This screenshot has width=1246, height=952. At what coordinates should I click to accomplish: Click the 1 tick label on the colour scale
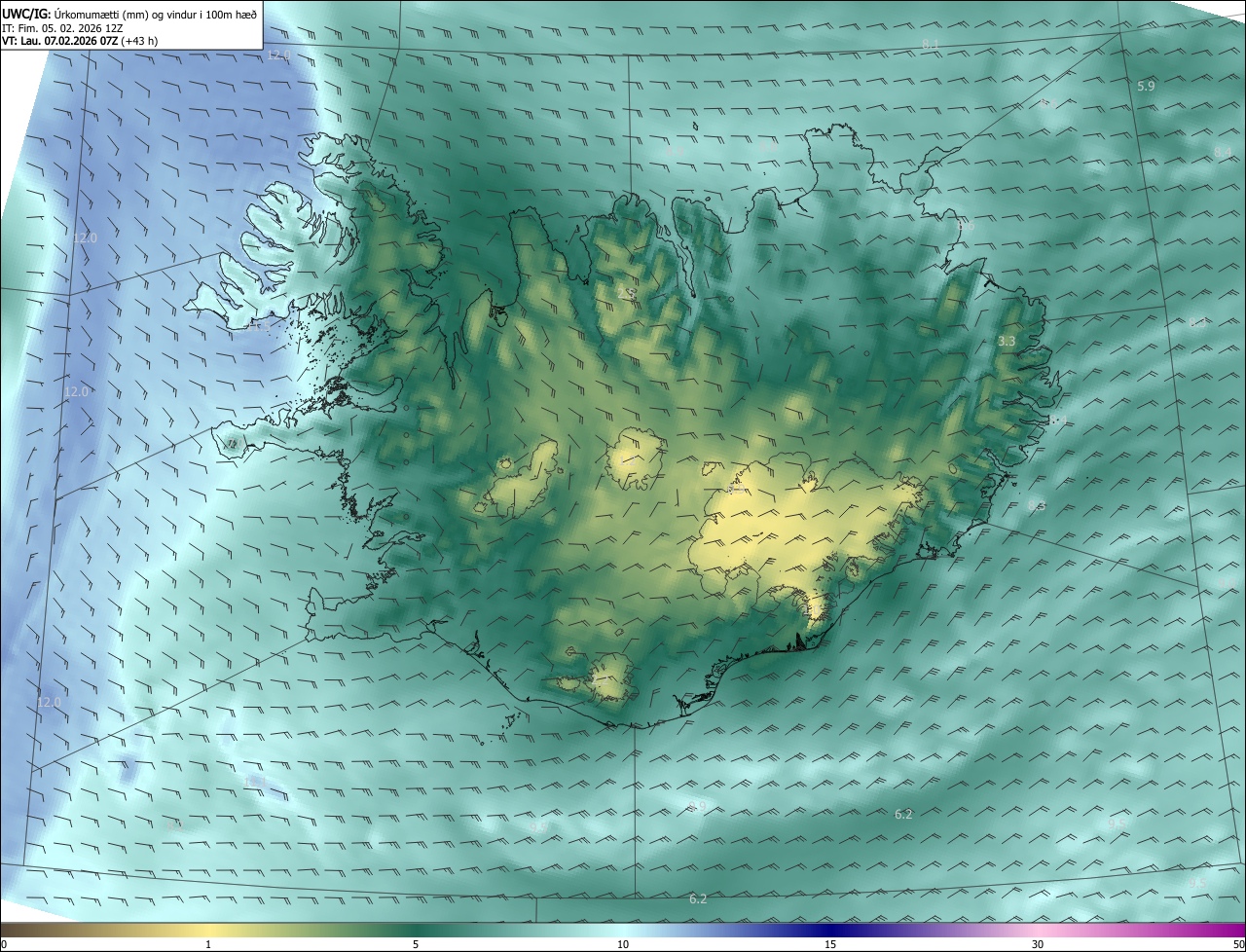point(208,944)
